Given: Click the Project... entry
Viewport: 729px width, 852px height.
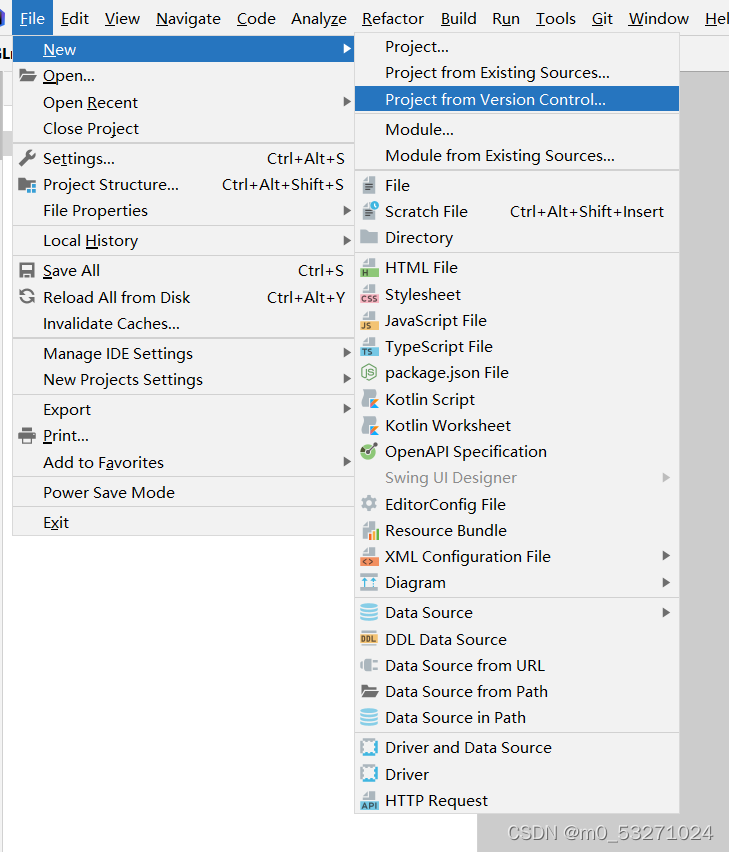Looking at the screenshot, I should click(517, 47).
